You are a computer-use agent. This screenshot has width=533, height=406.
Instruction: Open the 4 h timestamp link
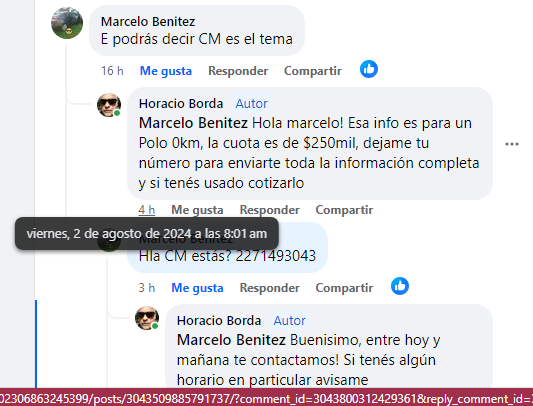[x=147, y=210]
